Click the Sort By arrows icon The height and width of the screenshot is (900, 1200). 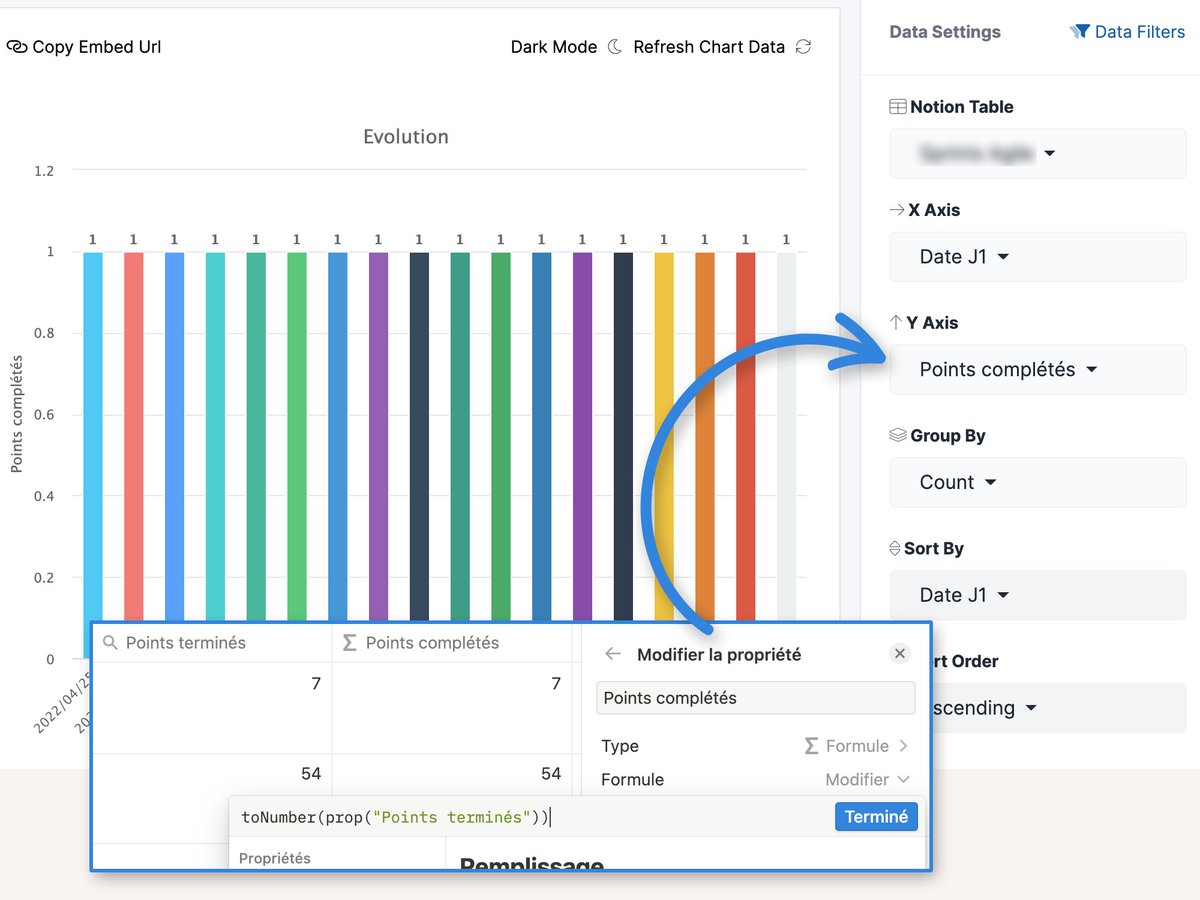point(895,549)
